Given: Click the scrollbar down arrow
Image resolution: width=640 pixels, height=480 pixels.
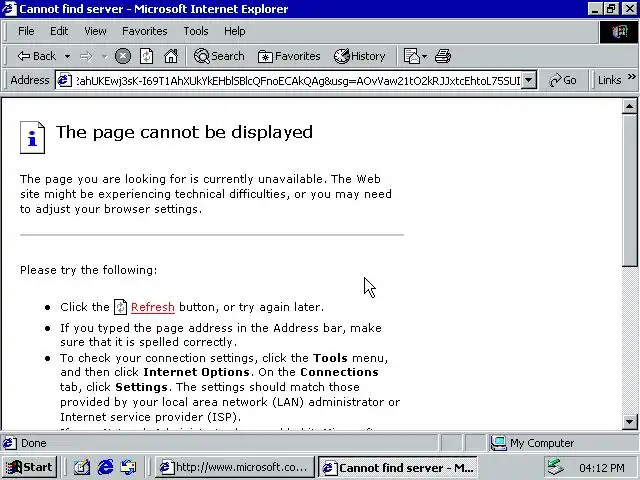Looking at the screenshot, I should 629,422.
